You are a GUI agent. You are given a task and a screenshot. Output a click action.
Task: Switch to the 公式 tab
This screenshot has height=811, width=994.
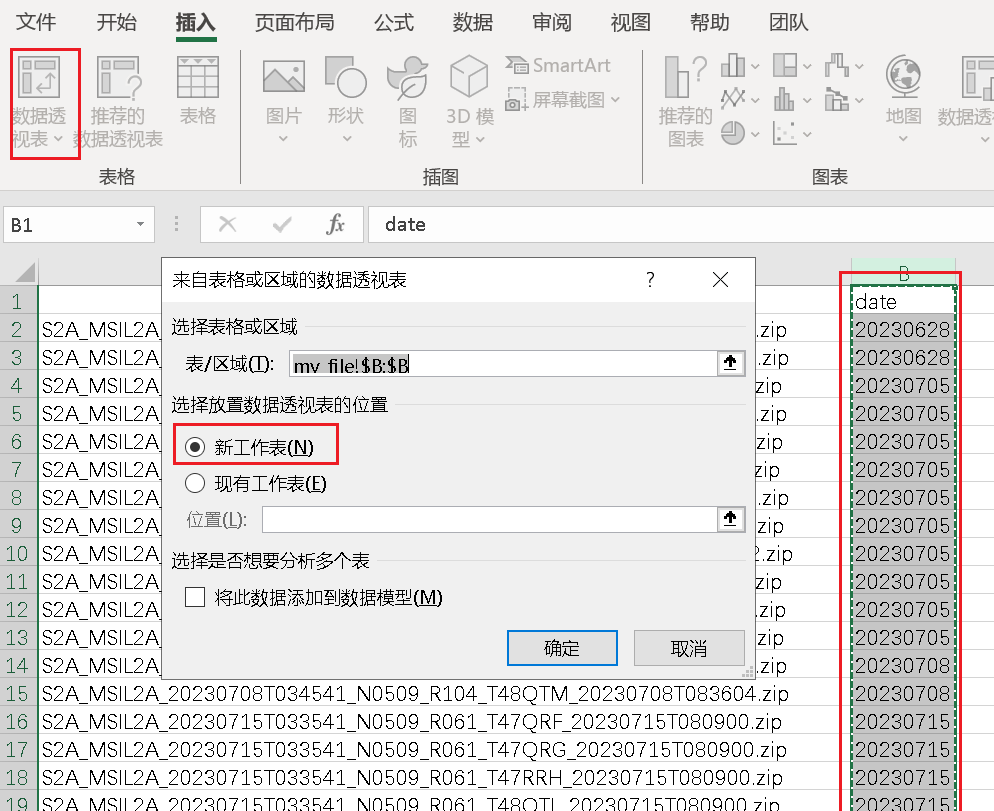(x=394, y=22)
